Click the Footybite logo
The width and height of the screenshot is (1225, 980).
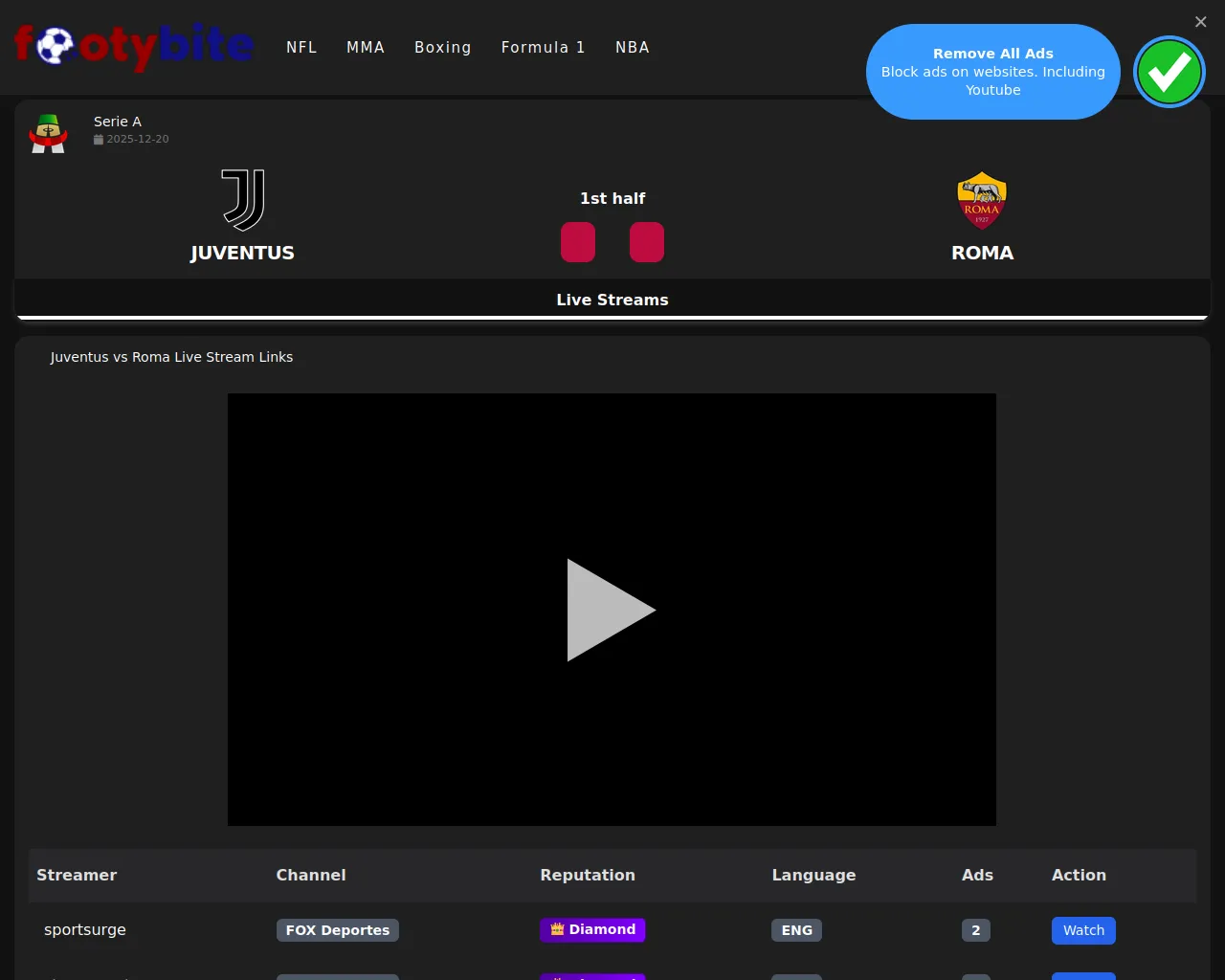134,46
